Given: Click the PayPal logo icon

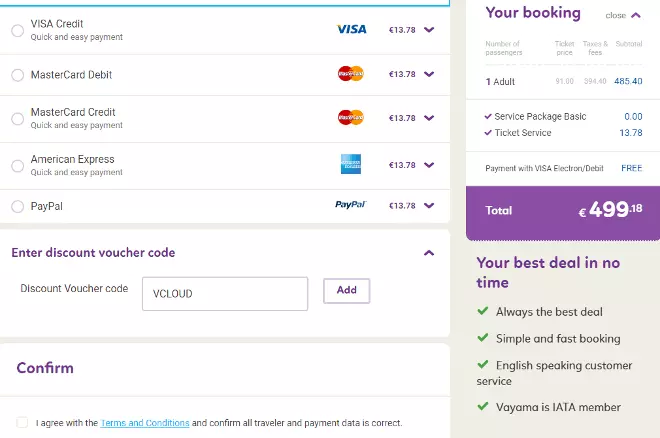Looking at the screenshot, I should coord(351,205).
